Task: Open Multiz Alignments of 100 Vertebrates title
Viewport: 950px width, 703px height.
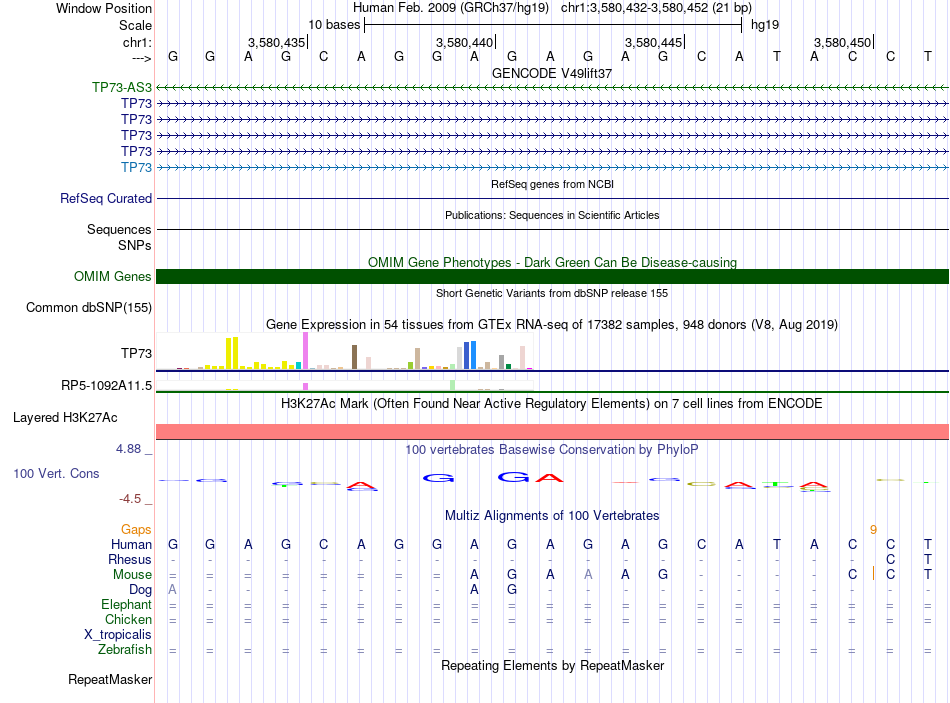Action: point(552,516)
